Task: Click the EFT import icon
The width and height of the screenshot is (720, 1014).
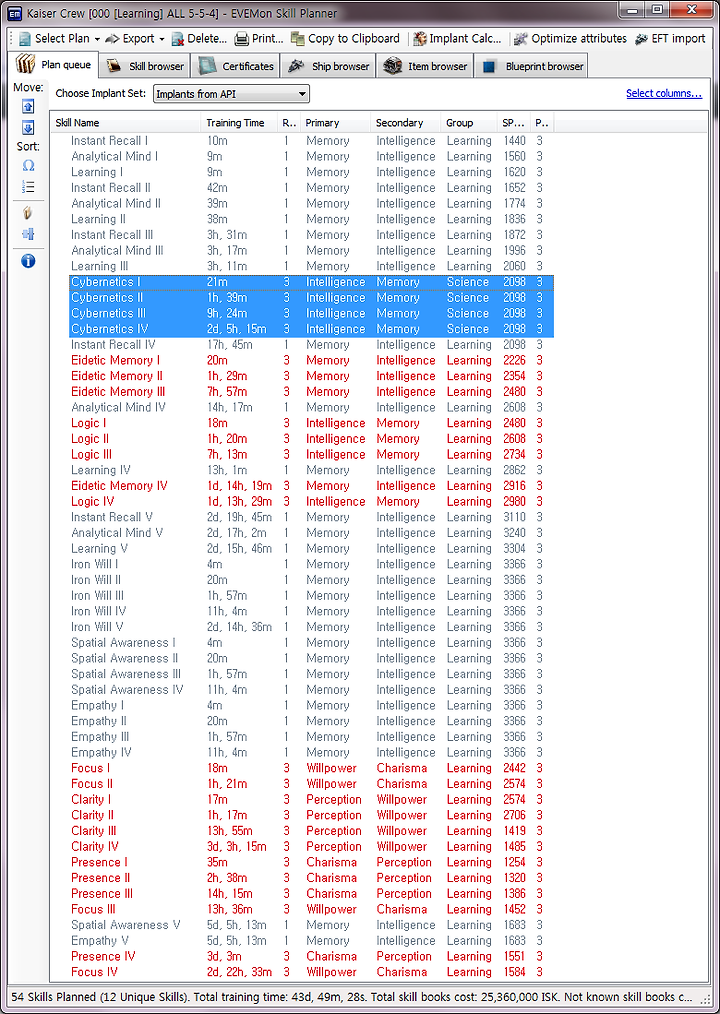Action: pyautogui.click(x=641, y=39)
